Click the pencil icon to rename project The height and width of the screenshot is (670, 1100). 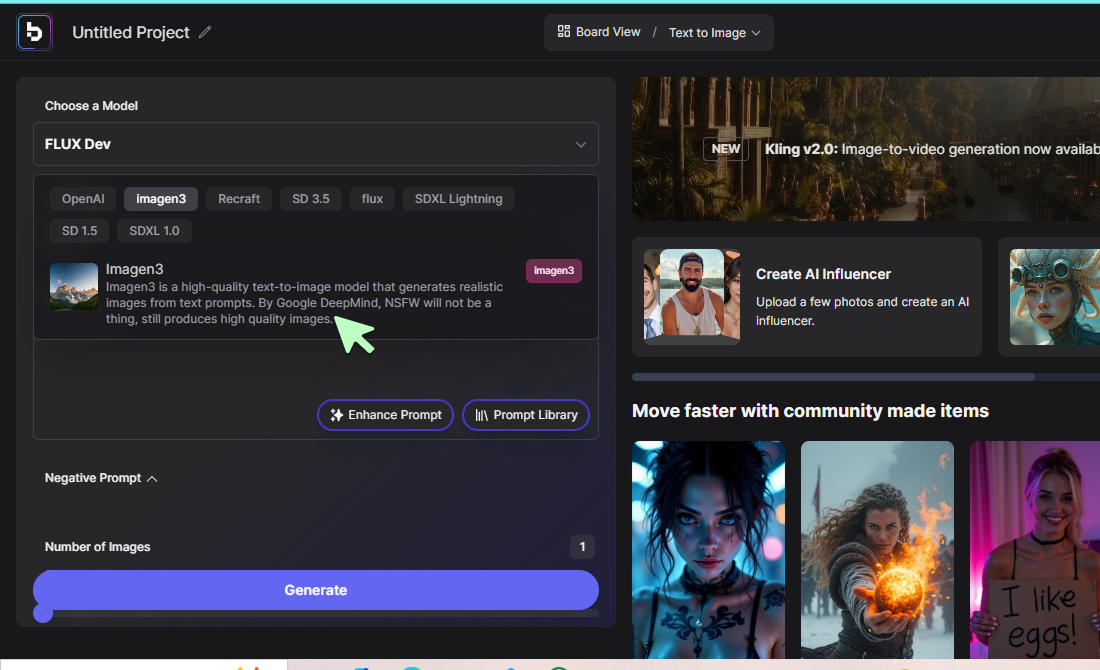coord(205,32)
